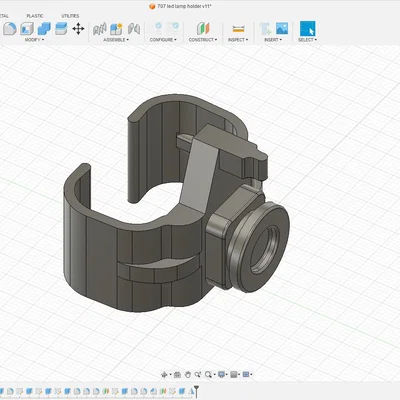The height and width of the screenshot is (400, 400).
Task: Switch to the PLASTIC tab
Action: pyautogui.click(x=35, y=16)
